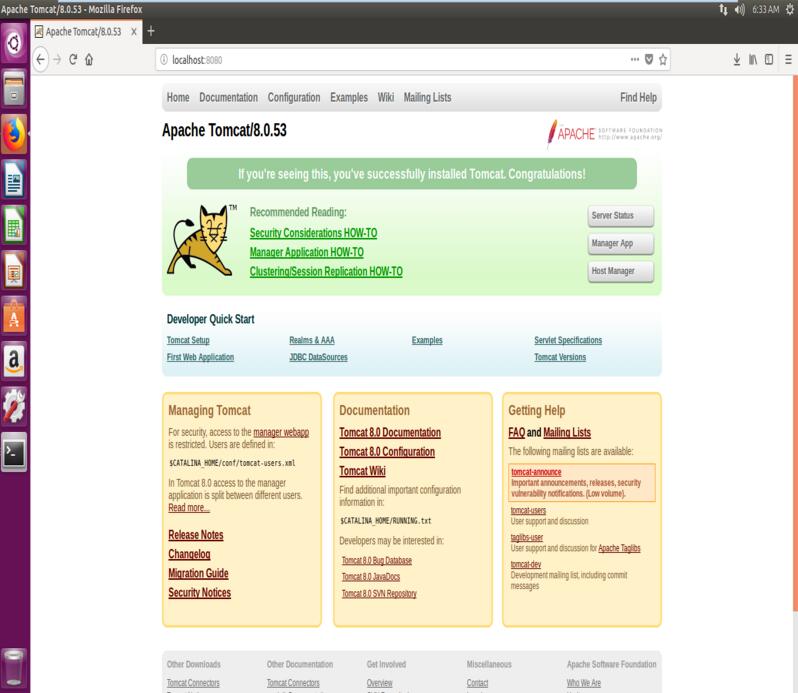Open First Web Application link
Screen dimensions: 798x693
click(201, 357)
